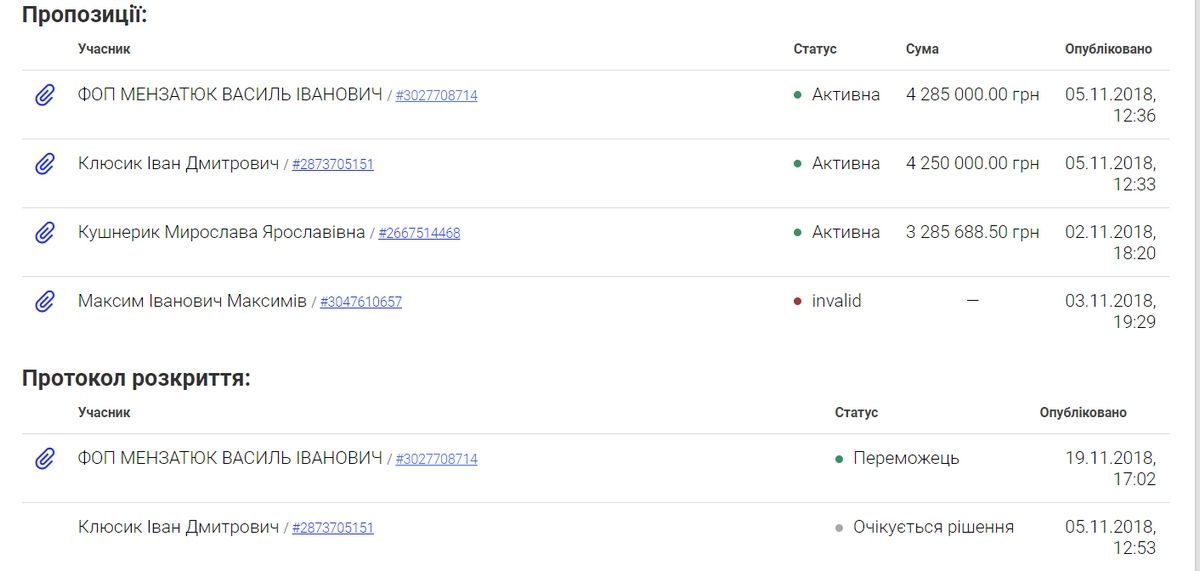Click grey Очікується рішення status dot
The image size is (1200, 571).
point(839,528)
